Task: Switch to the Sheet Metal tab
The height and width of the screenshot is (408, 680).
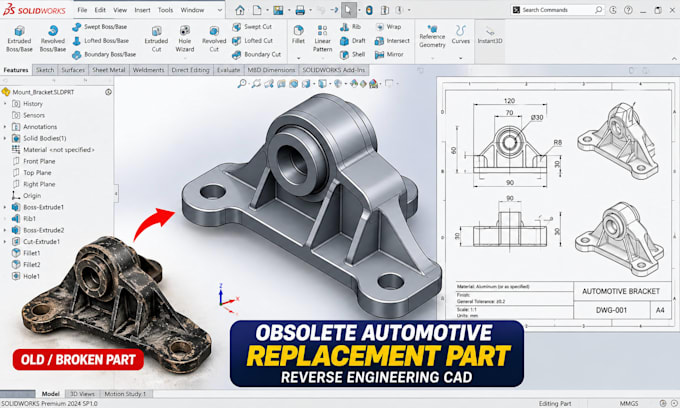Action: pyautogui.click(x=108, y=70)
